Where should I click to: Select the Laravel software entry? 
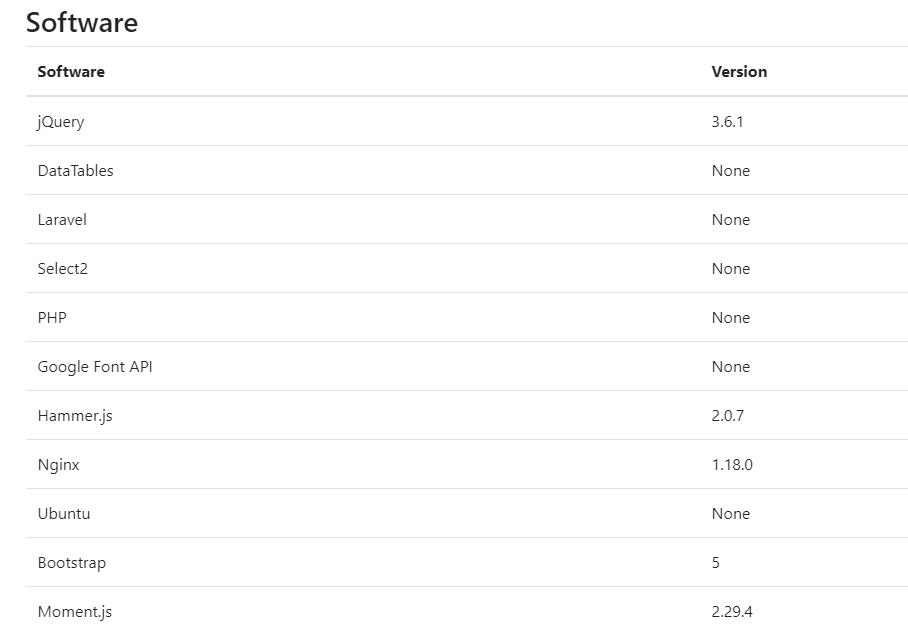point(62,220)
